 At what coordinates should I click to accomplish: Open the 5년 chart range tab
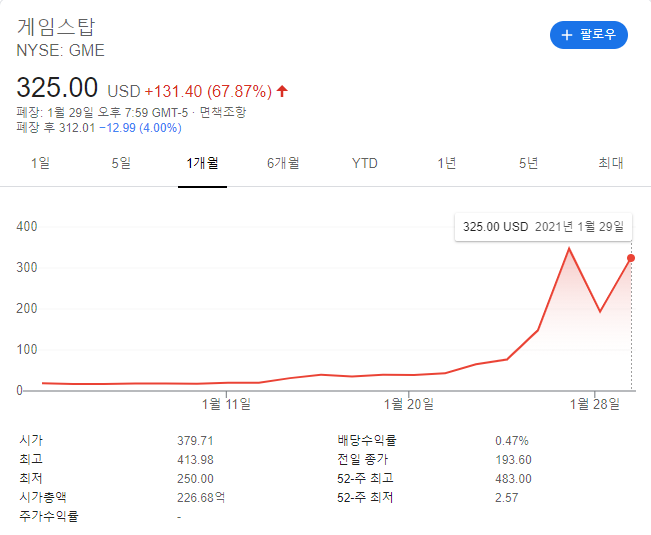(529, 163)
